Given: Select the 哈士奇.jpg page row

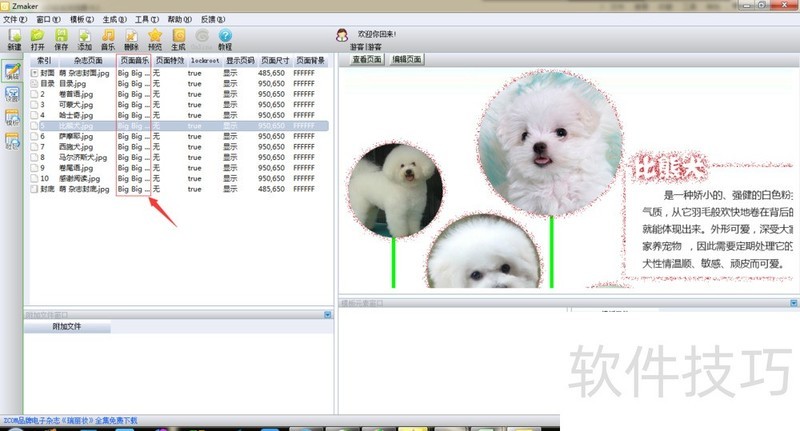Looking at the screenshot, I should coord(179,115).
